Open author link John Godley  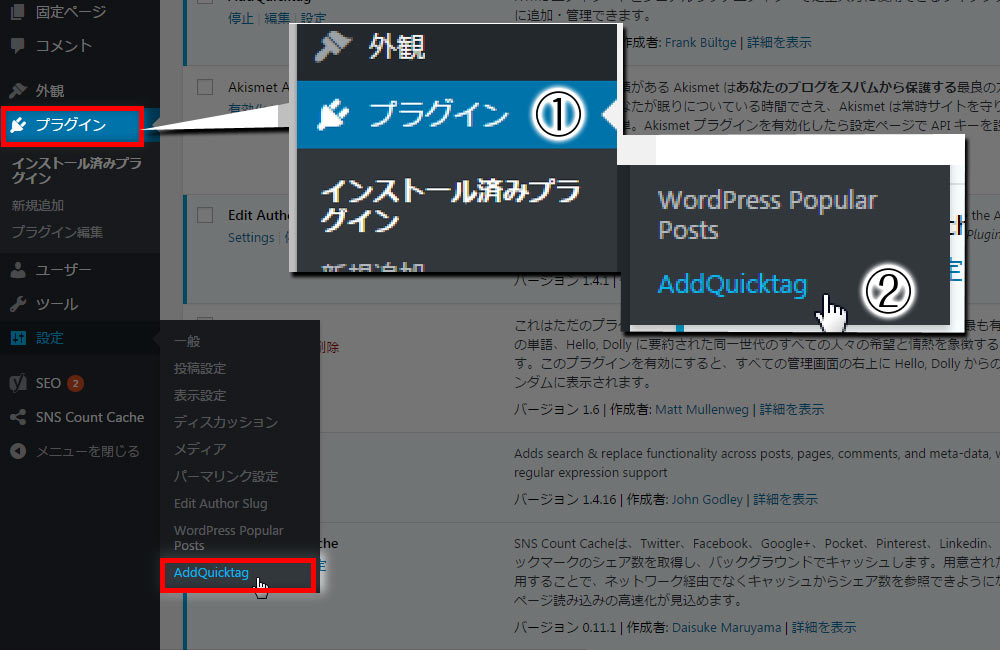coord(707,499)
